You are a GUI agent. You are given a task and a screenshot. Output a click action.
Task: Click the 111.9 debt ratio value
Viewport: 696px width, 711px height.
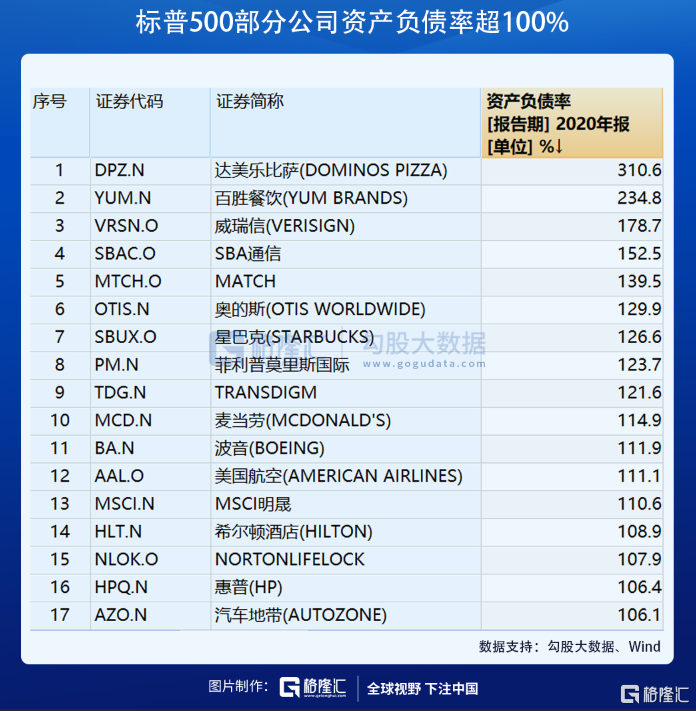click(x=639, y=448)
